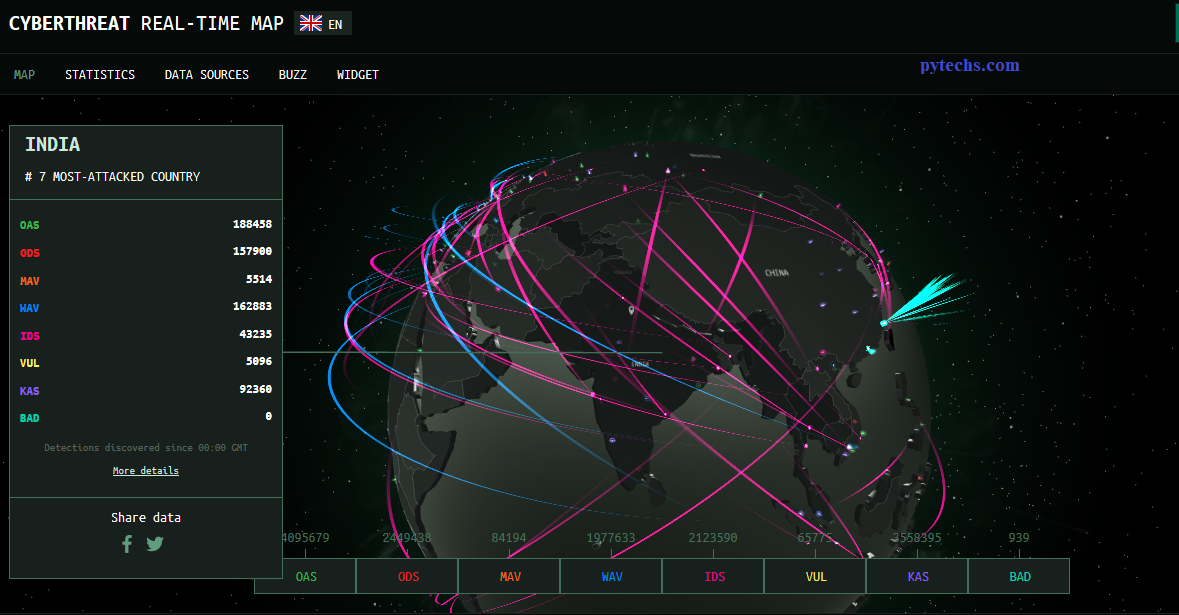
Task: Click the ODS value 157900
Action: (252, 251)
